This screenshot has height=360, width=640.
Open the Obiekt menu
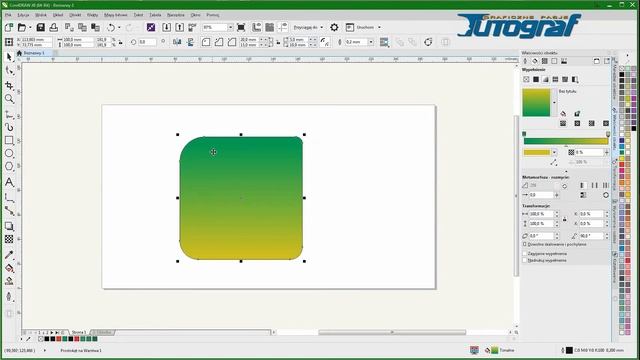pos(75,15)
